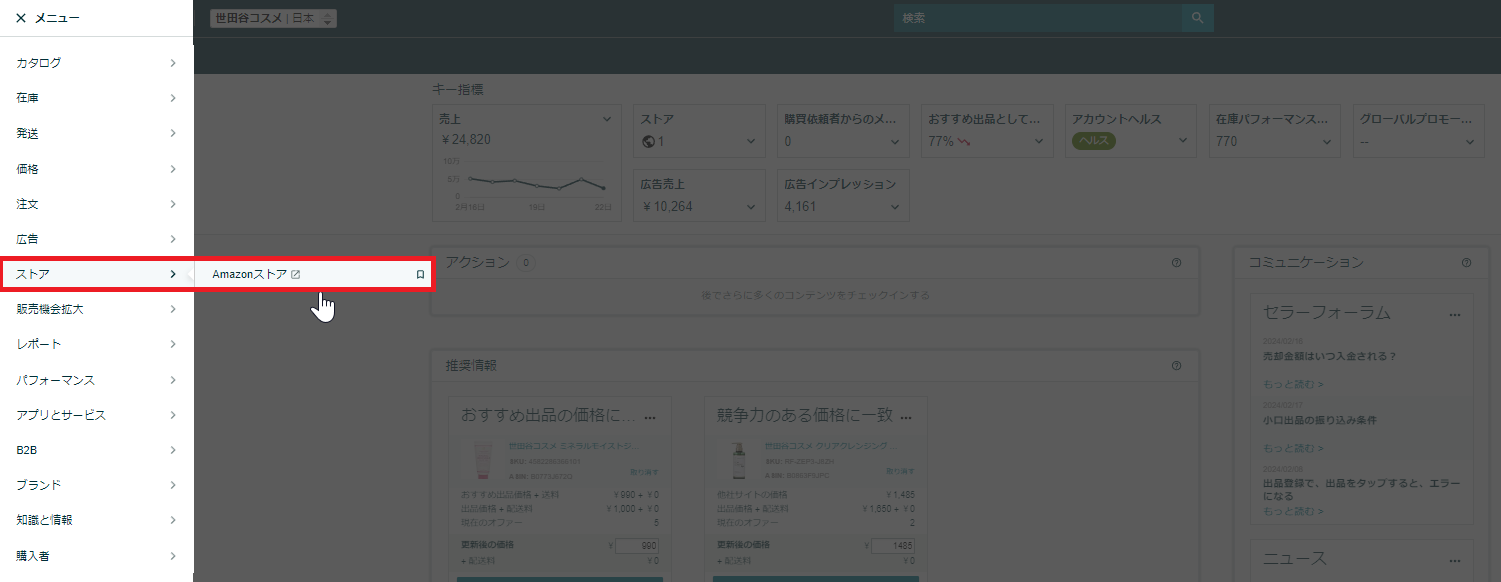Expand the アカウントヘルス card chevron
Image resolution: width=1501 pixels, height=582 pixels.
point(1183,141)
